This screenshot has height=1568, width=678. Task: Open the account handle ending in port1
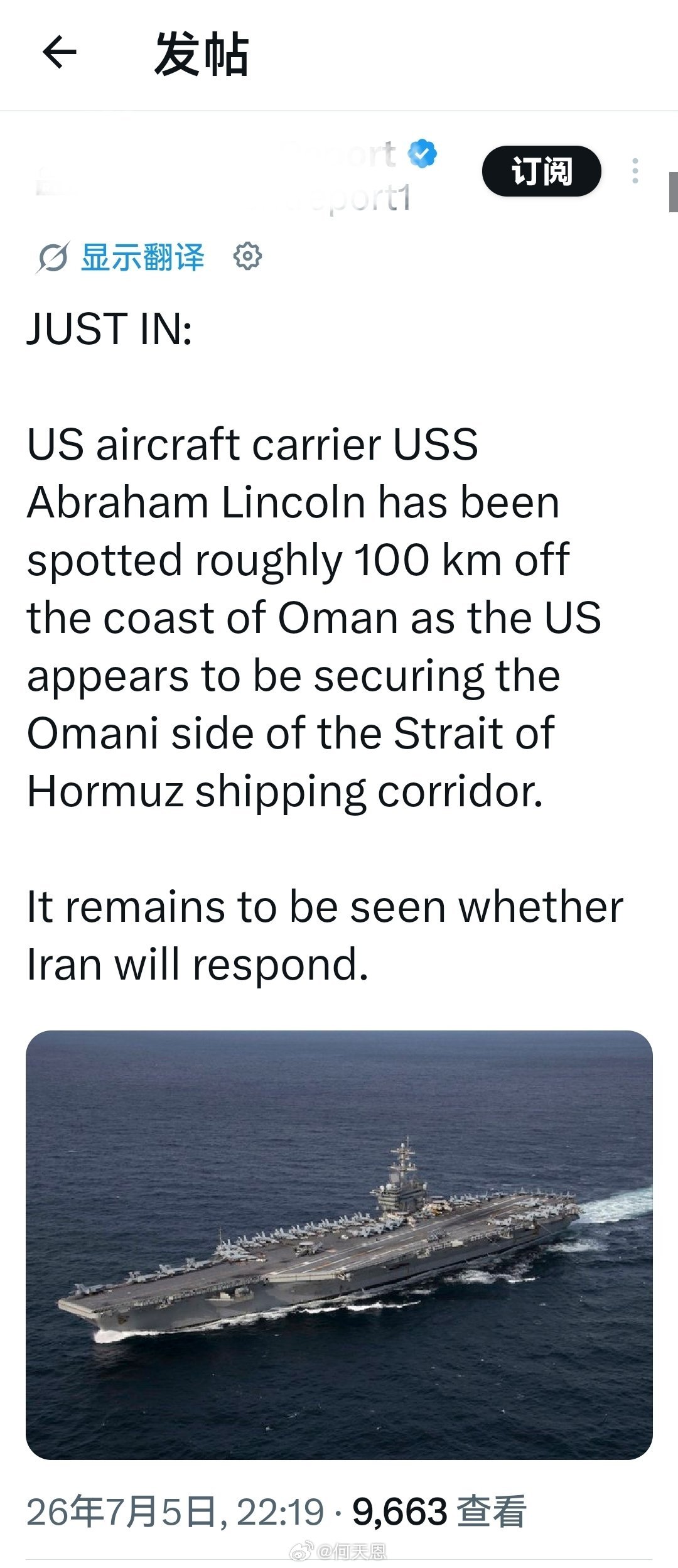250,198
